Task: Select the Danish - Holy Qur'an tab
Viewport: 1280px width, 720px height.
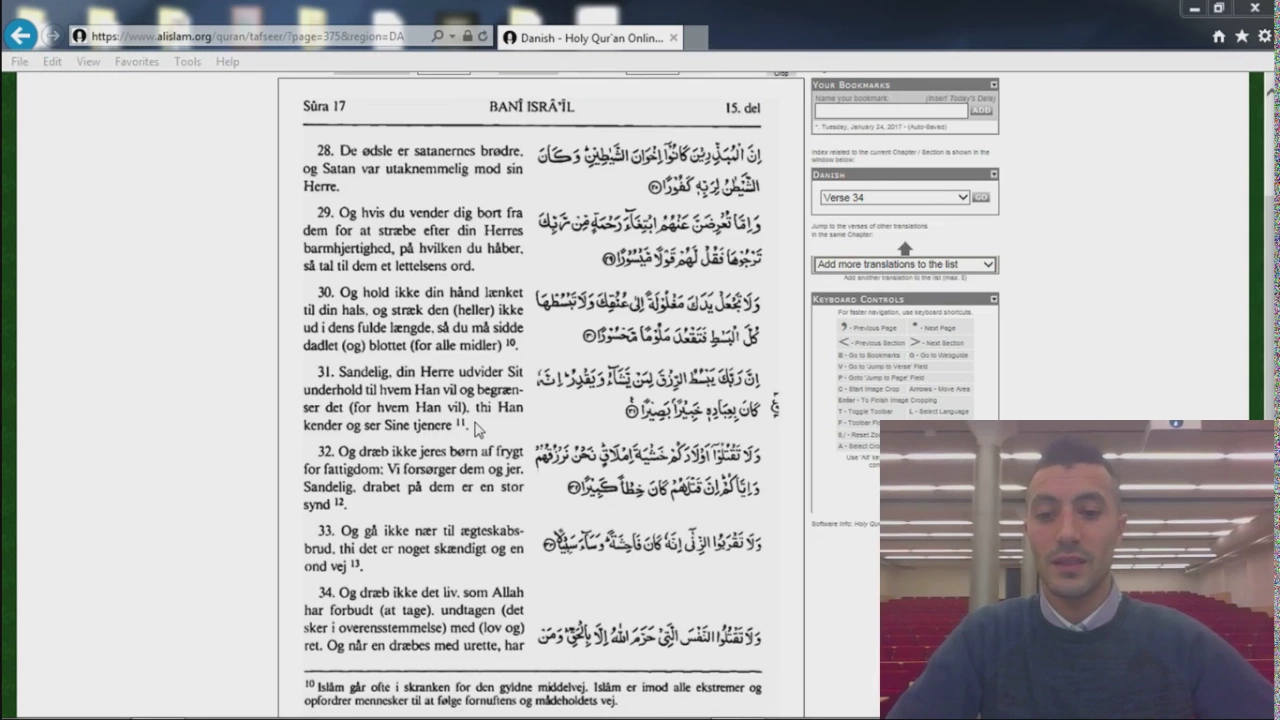Action: pyautogui.click(x=590, y=38)
